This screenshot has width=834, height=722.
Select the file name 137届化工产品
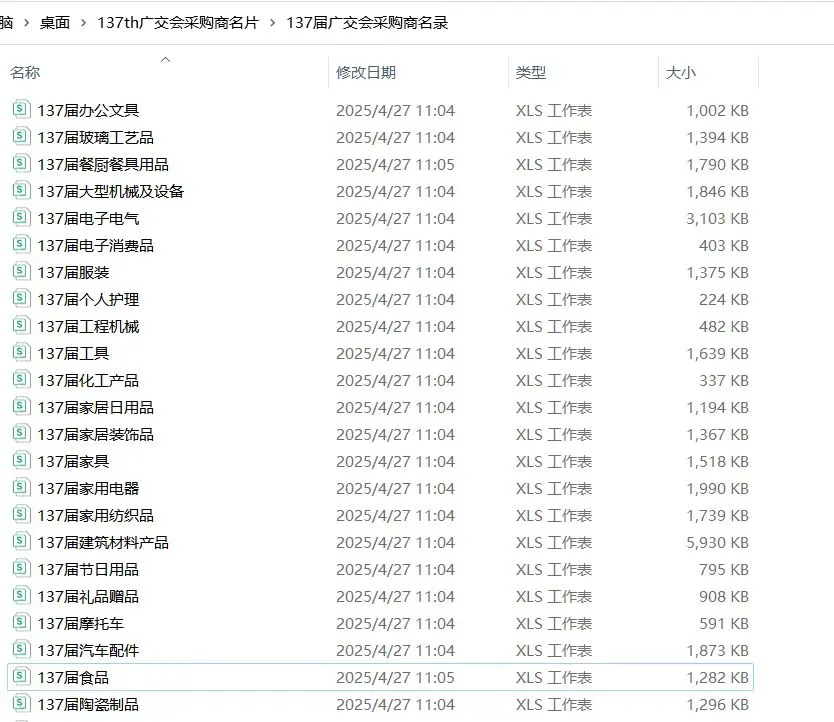tap(88, 381)
